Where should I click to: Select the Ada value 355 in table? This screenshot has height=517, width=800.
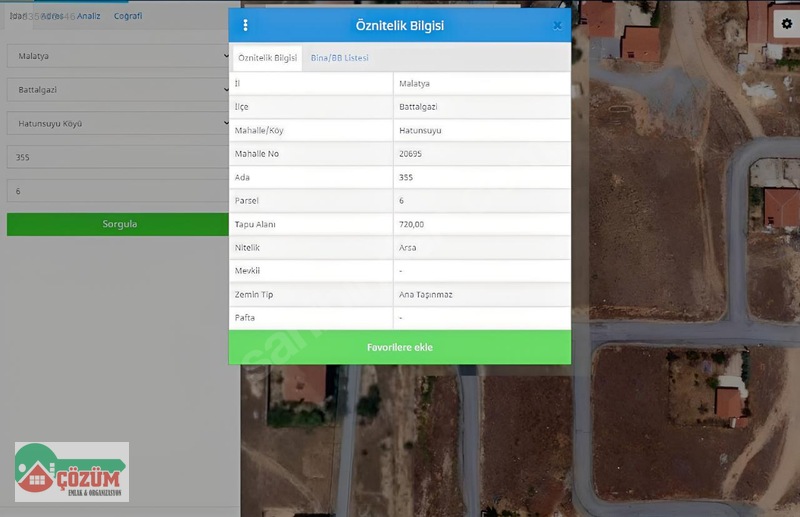pyautogui.click(x=406, y=177)
